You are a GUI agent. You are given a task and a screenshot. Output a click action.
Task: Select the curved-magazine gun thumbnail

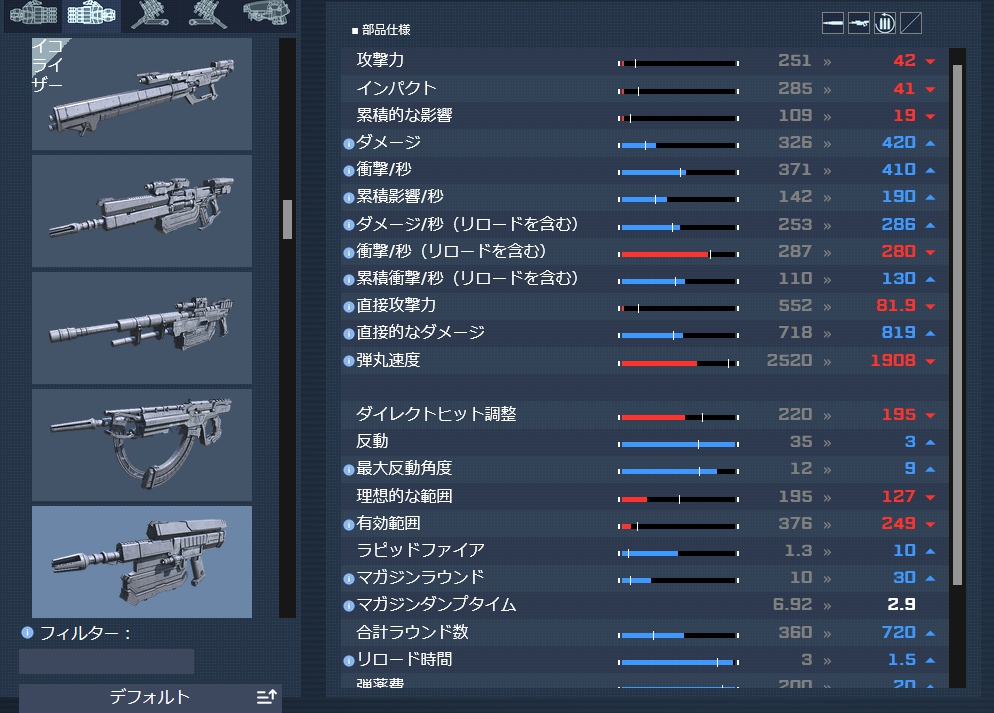(142, 445)
